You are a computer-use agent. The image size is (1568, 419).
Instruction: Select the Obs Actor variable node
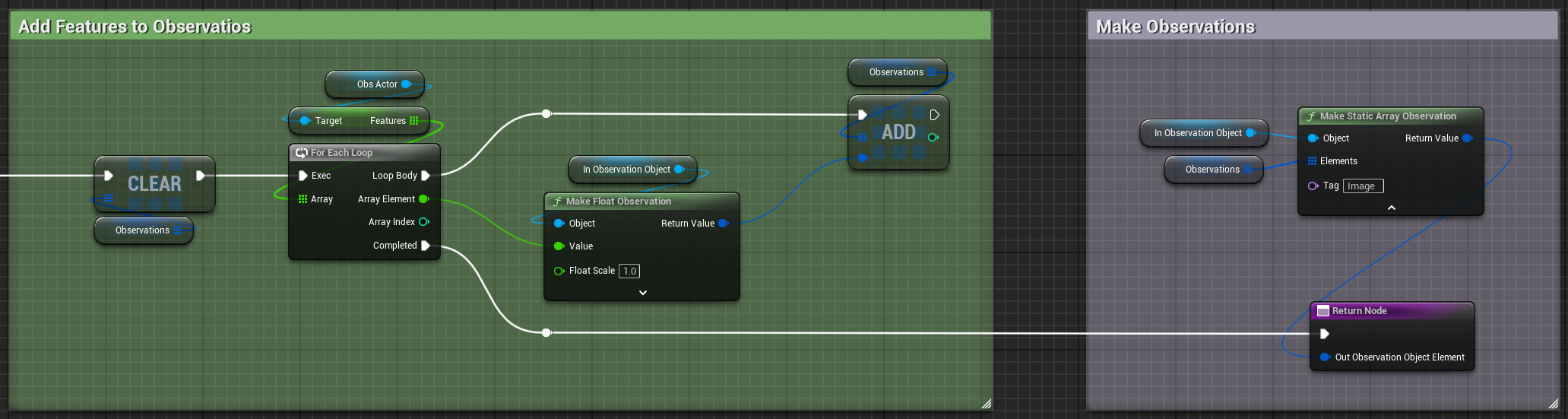pos(374,84)
